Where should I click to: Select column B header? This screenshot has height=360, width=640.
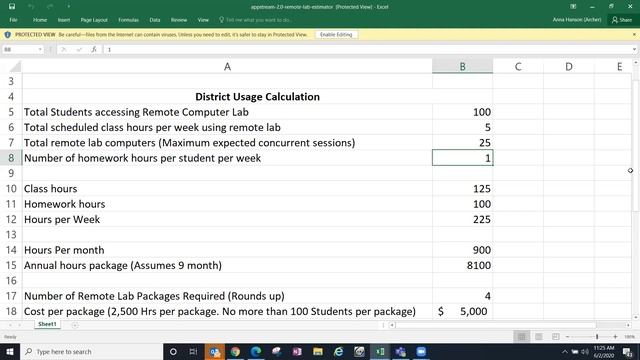tap(462, 67)
